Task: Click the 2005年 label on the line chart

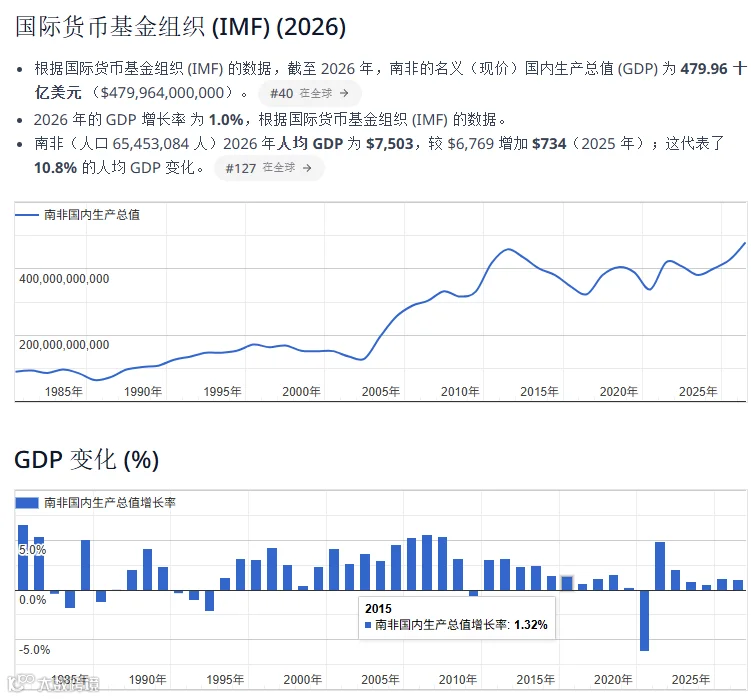Action: 381,392
